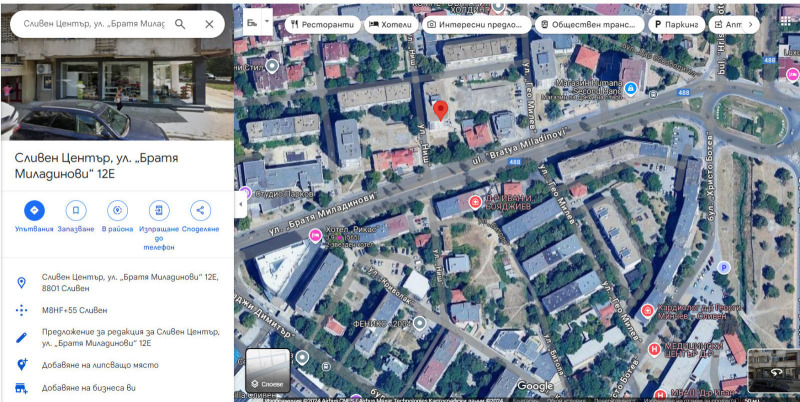Send to phone with the Изпращане до телефон icon

(159, 210)
